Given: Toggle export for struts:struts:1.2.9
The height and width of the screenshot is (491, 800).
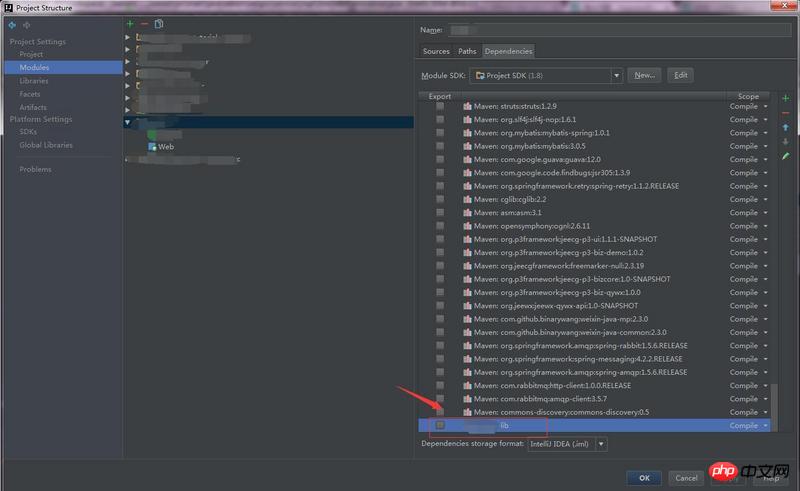Looking at the screenshot, I should pos(440,106).
